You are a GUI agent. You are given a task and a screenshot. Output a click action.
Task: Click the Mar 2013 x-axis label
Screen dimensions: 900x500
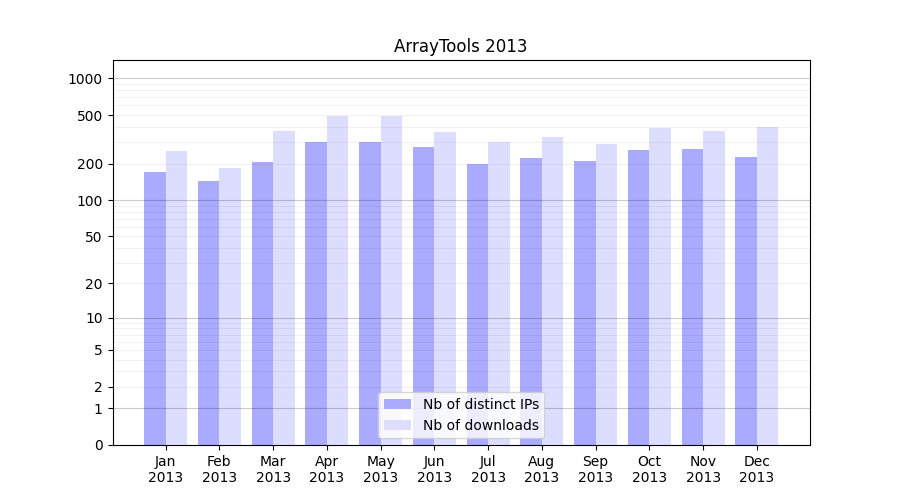tap(273, 469)
